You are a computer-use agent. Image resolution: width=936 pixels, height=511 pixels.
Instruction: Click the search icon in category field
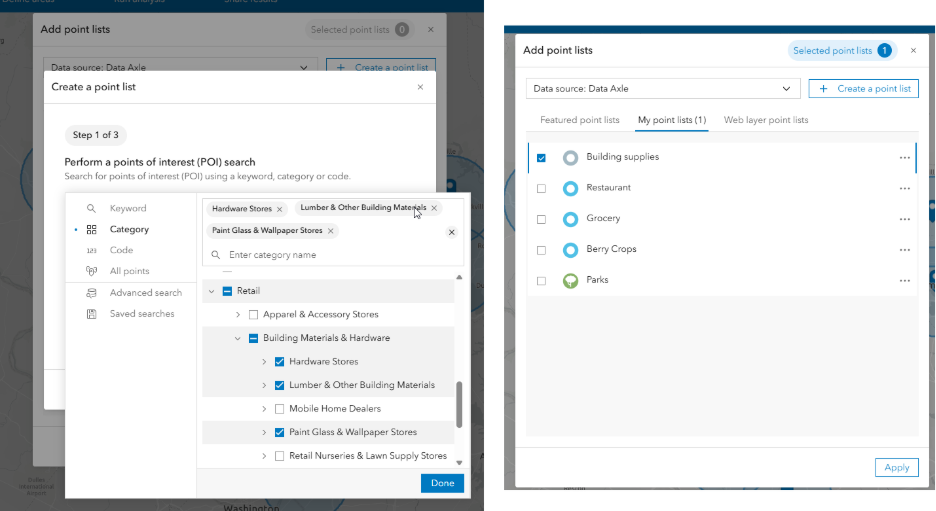[215, 255]
